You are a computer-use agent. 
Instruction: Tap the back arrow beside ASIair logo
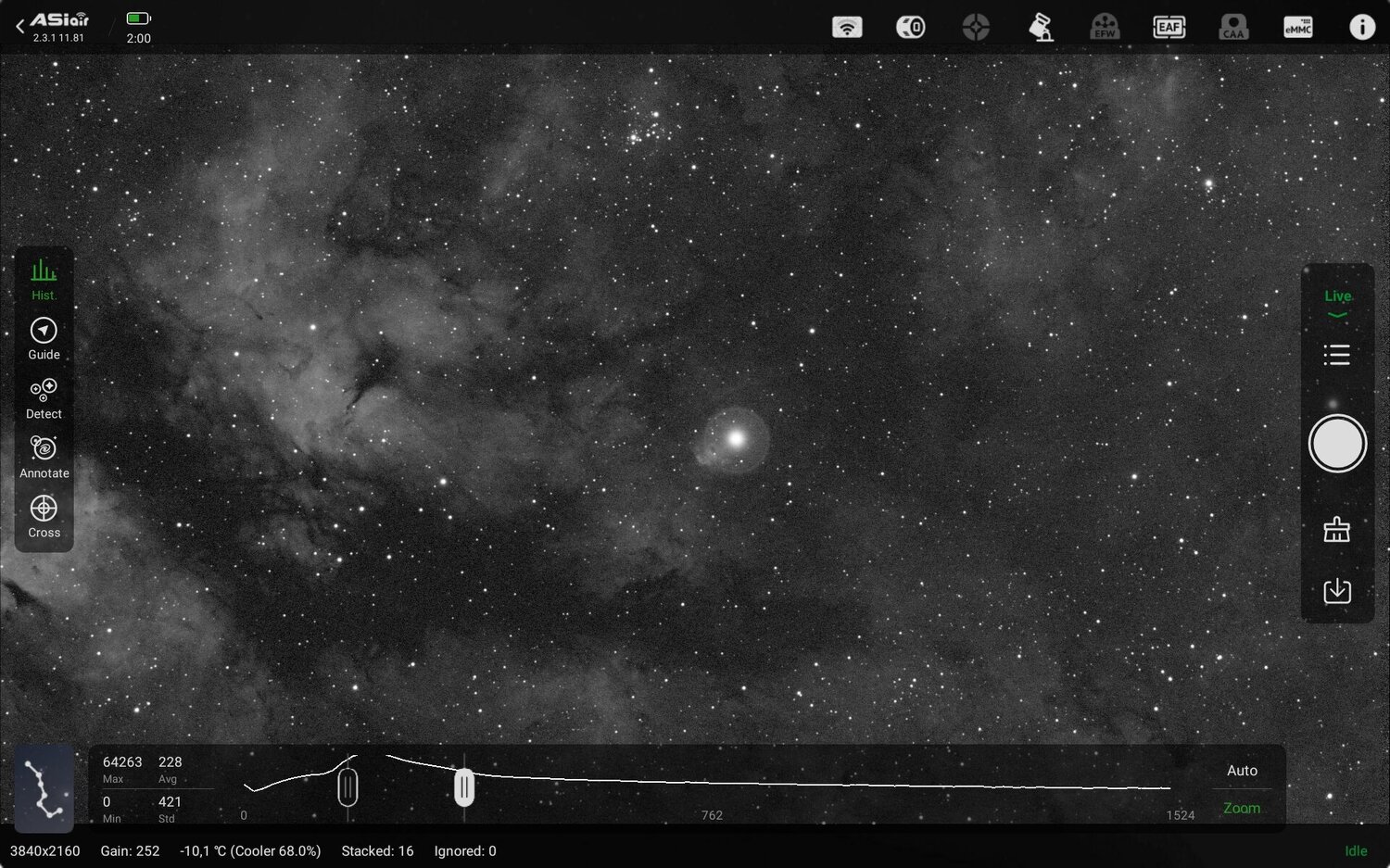point(19,25)
